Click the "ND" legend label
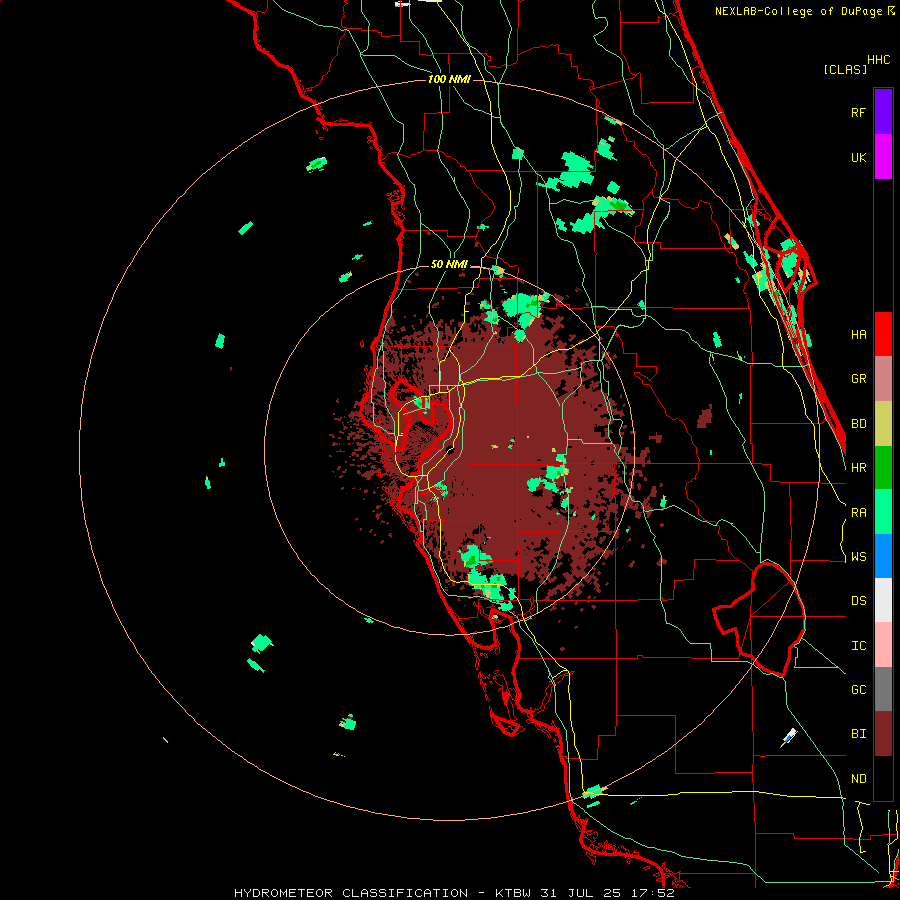 [x=858, y=779]
